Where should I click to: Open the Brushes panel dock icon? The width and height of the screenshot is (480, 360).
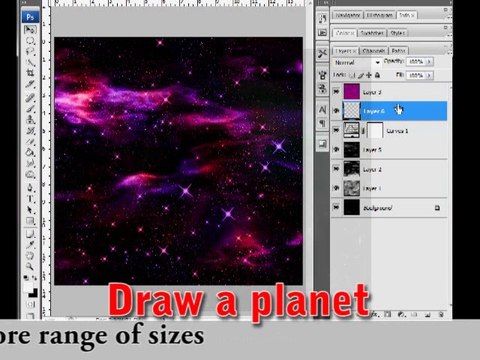coord(322,75)
